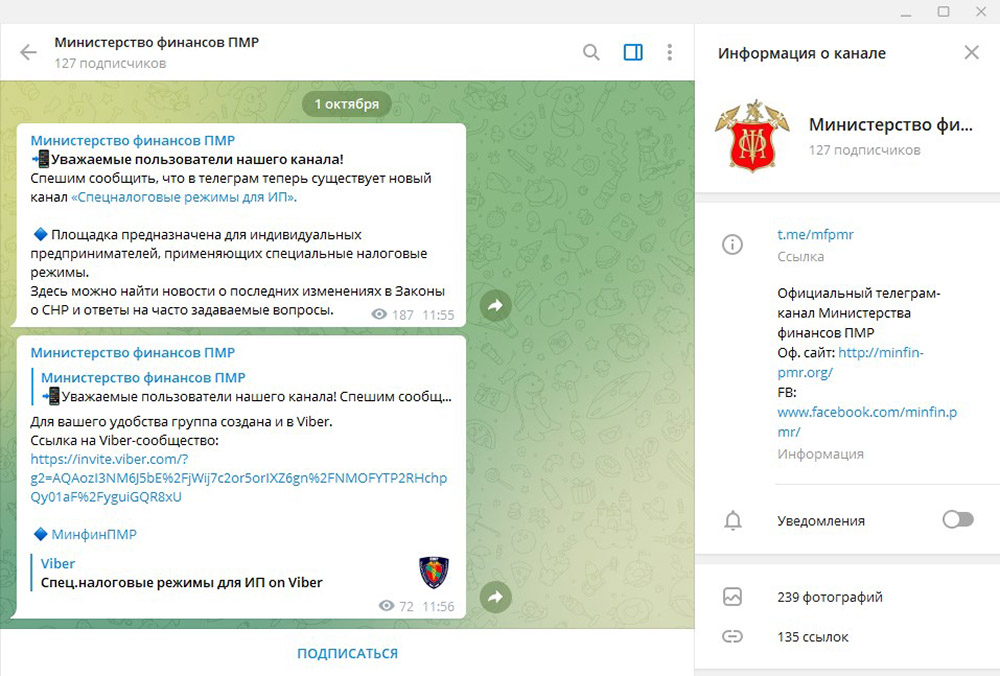This screenshot has height=676, width=1000.
Task: Forward the 11:55 message via share arrow
Action: 496,306
